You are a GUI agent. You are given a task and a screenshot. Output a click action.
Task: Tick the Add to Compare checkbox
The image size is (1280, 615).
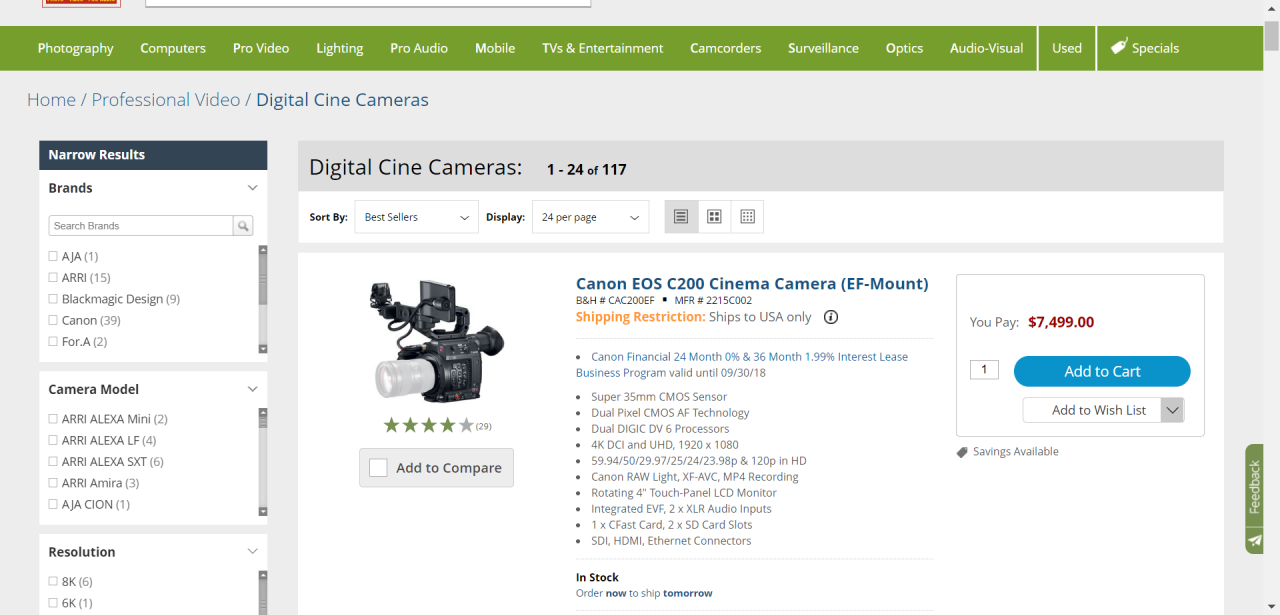tap(378, 468)
